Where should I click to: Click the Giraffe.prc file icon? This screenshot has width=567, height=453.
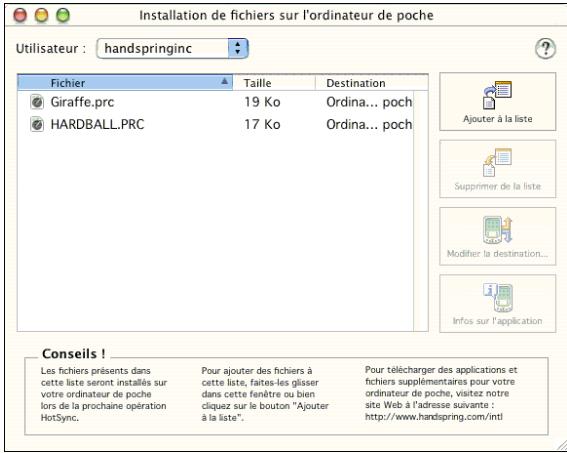pyautogui.click(x=37, y=102)
